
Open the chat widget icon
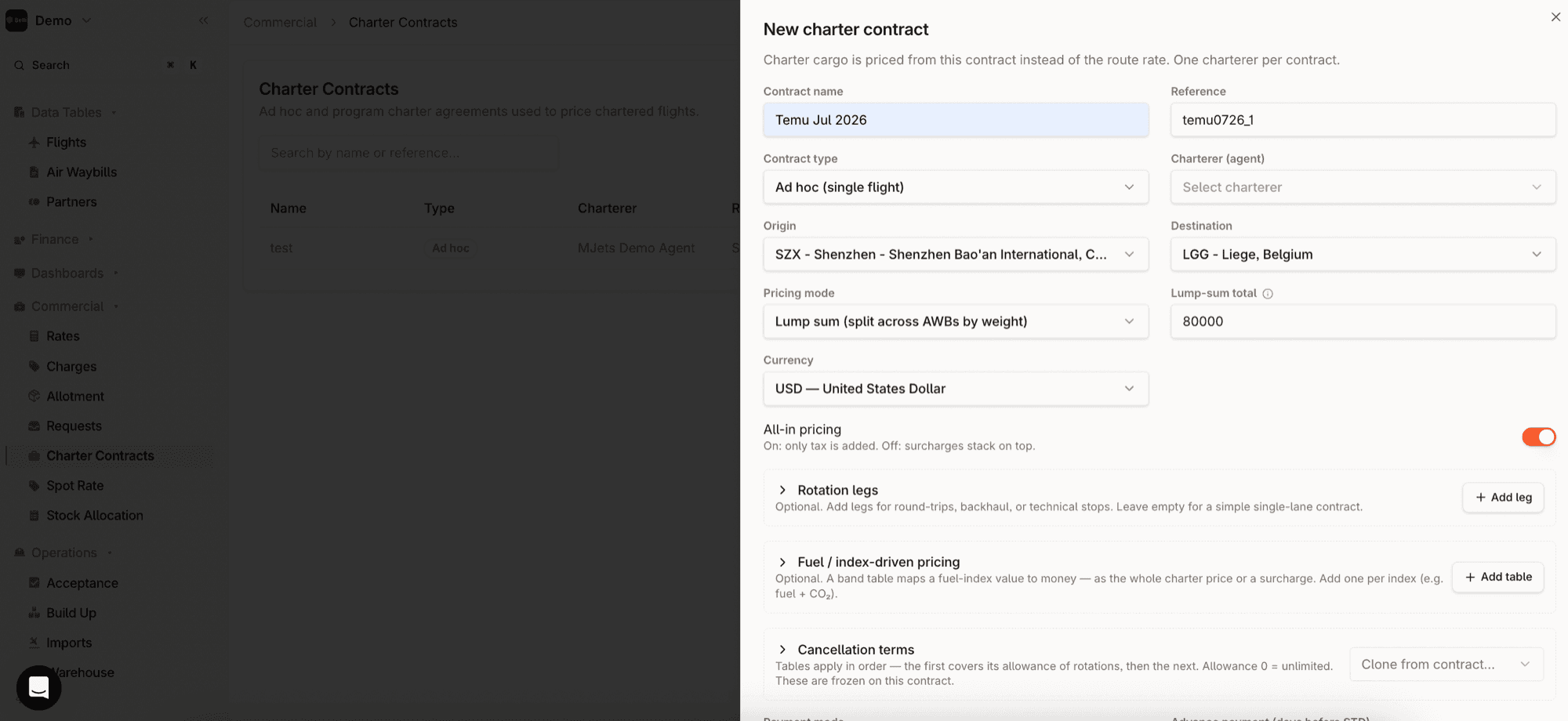click(x=39, y=687)
